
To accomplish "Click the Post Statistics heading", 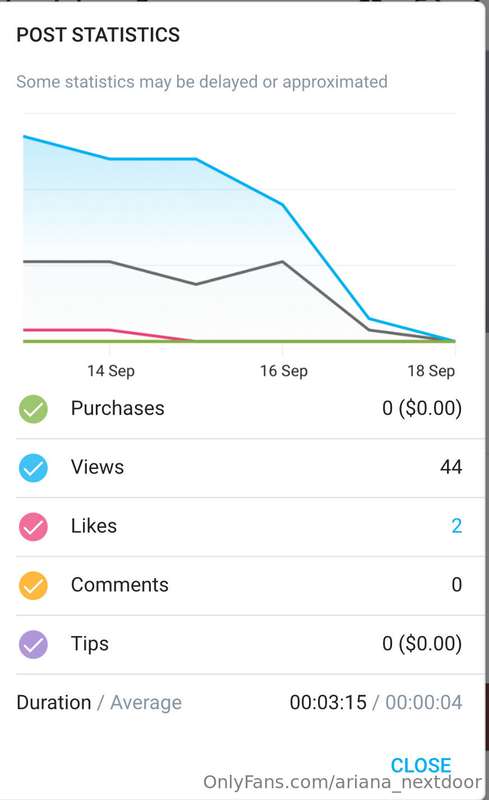I will (98, 35).
